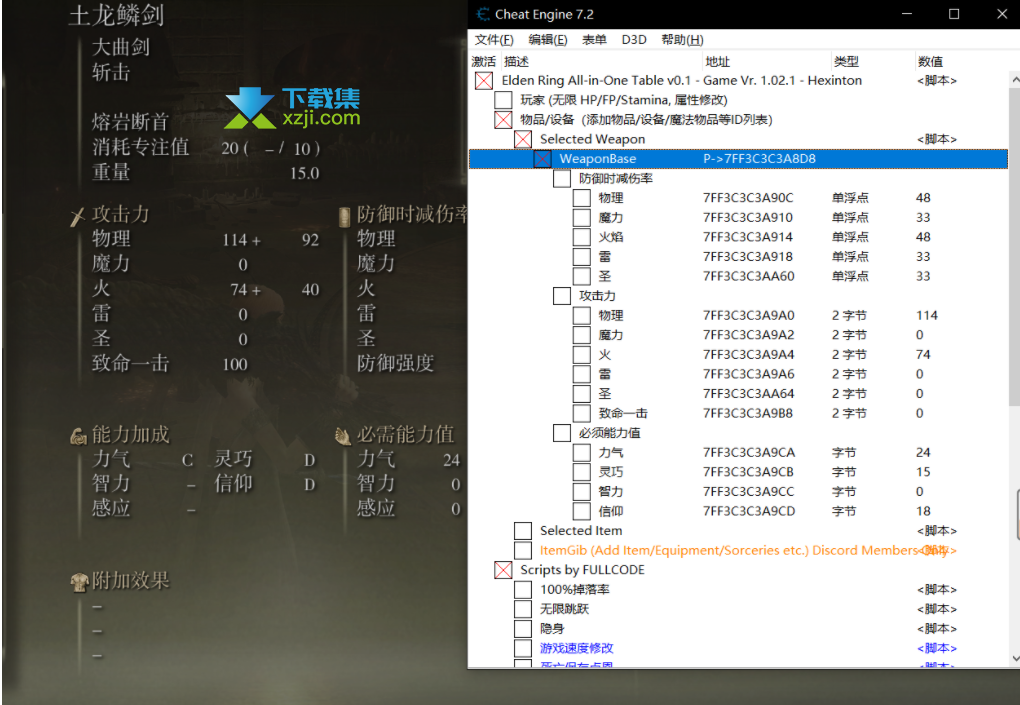Screen dimensions: 1020x705
Task: Select the 圣 7FF3C3C3AA60 defense row
Action: click(738, 276)
